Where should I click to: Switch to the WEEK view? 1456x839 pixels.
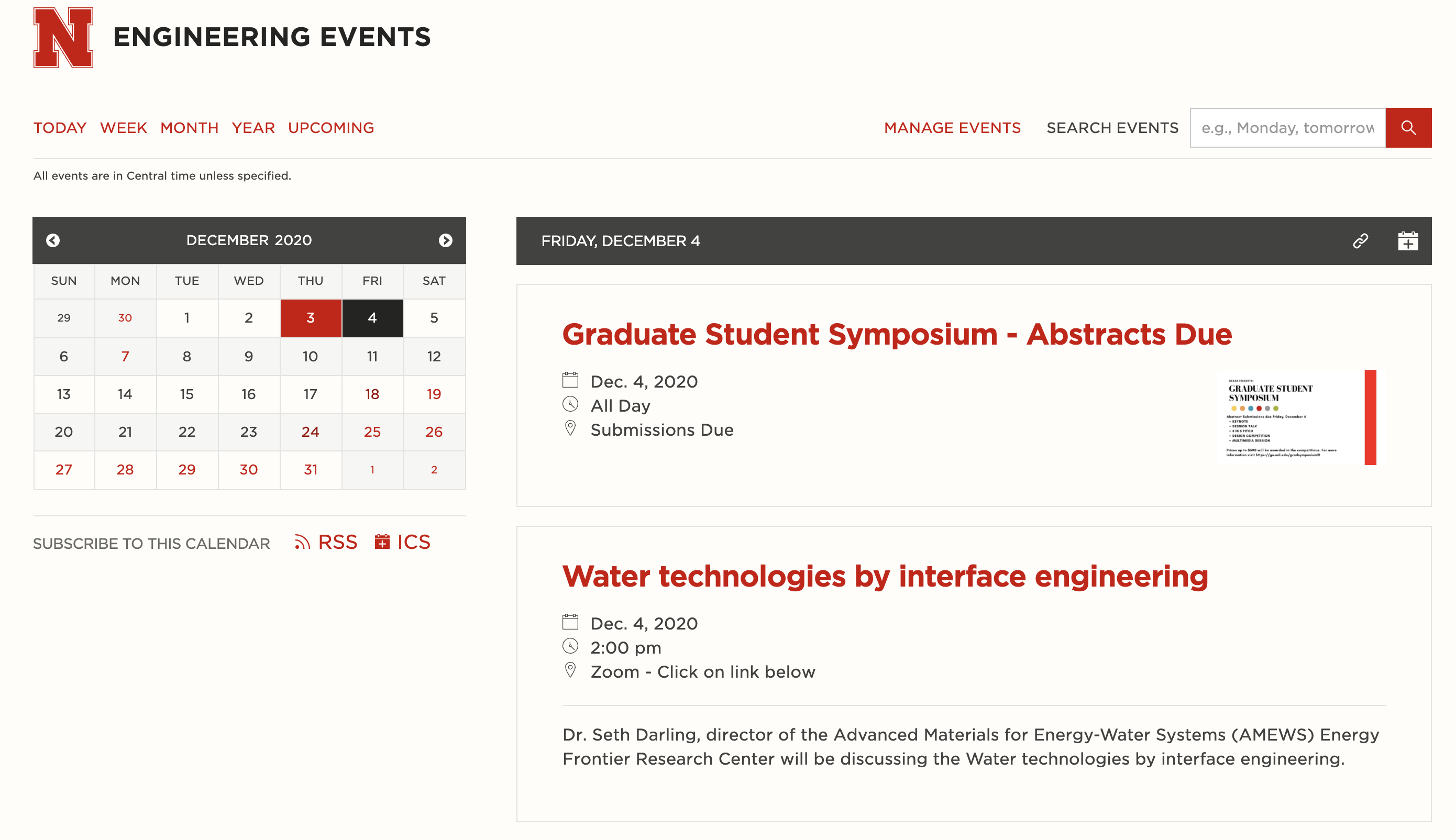(x=123, y=127)
